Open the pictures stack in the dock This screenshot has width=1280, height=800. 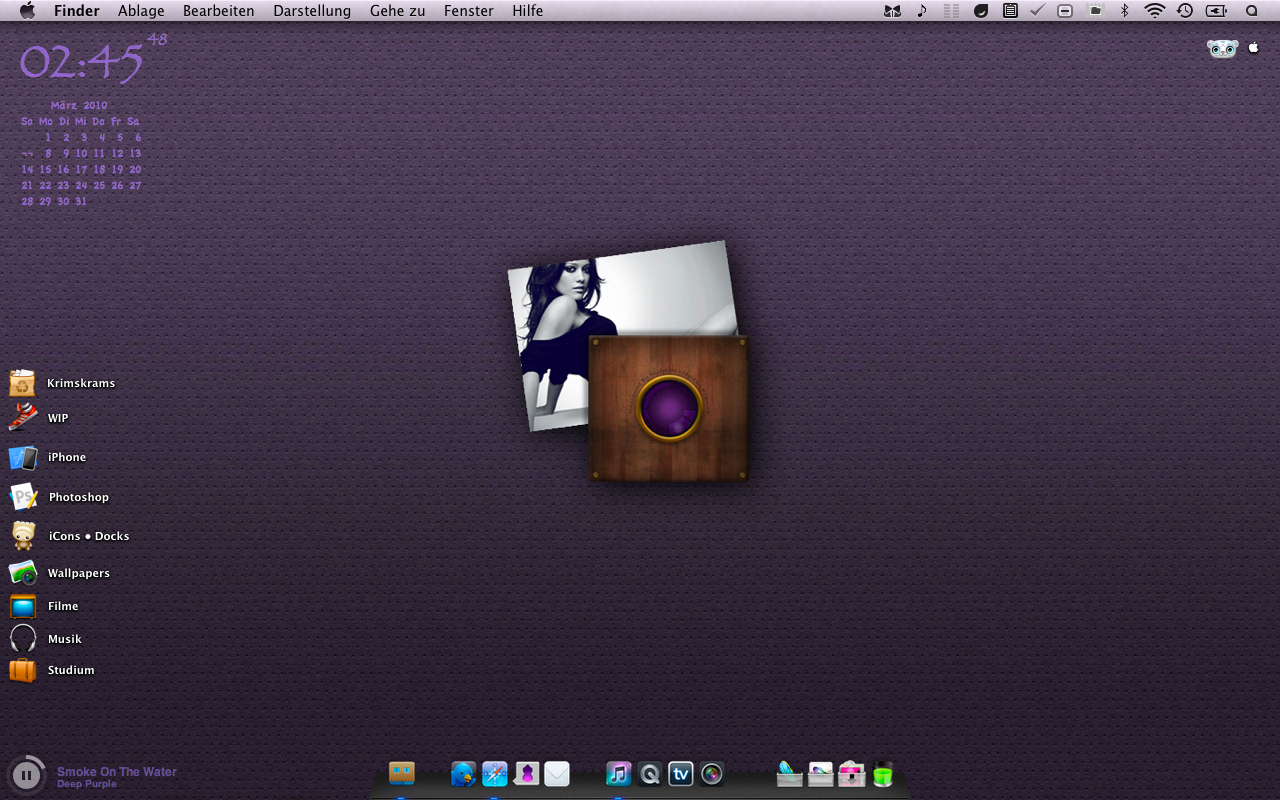pyautogui.click(x=820, y=773)
